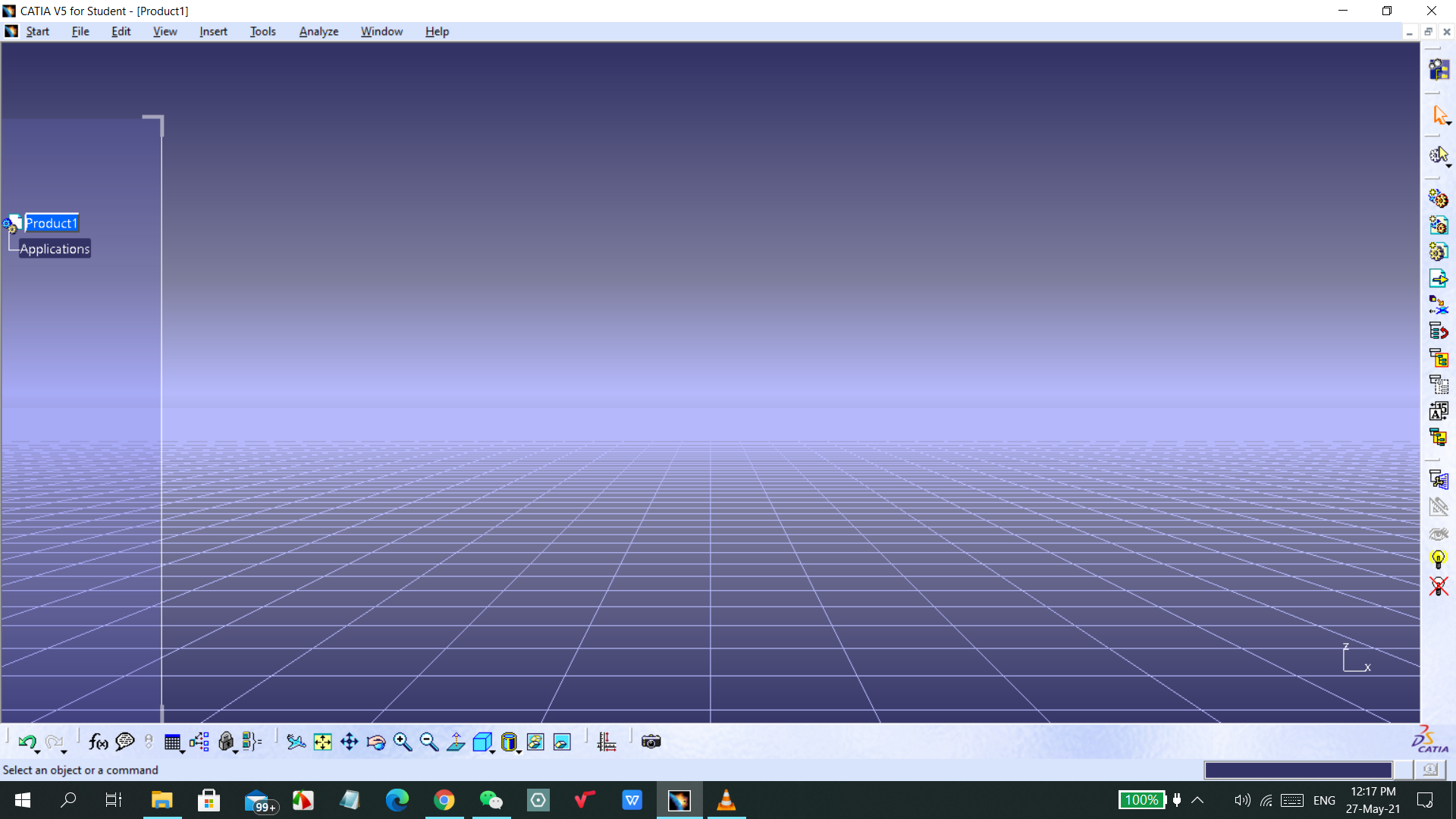Click the Lock parameters icon
This screenshot has width=1456, height=819.
[225, 742]
